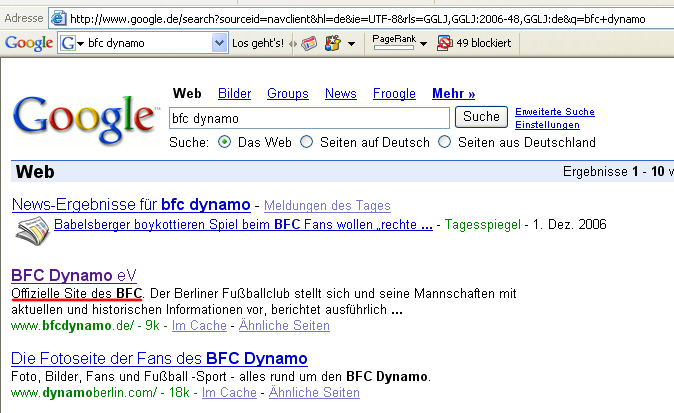Click the Los geht's! toolbar button
The height and width of the screenshot is (413, 674).
pos(258,43)
